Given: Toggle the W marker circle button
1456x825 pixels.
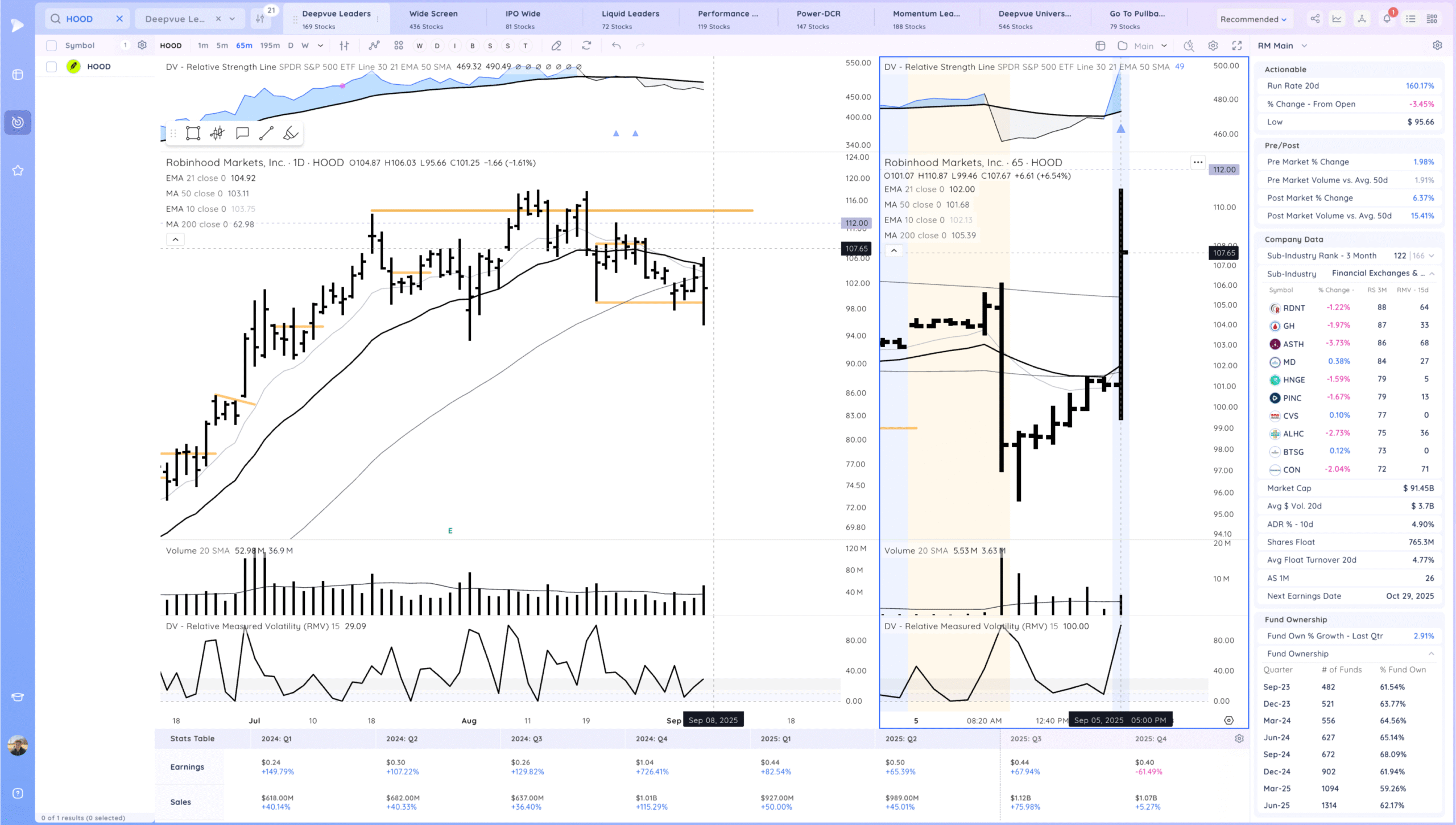Looking at the screenshot, I should click(x=420, y=46).
